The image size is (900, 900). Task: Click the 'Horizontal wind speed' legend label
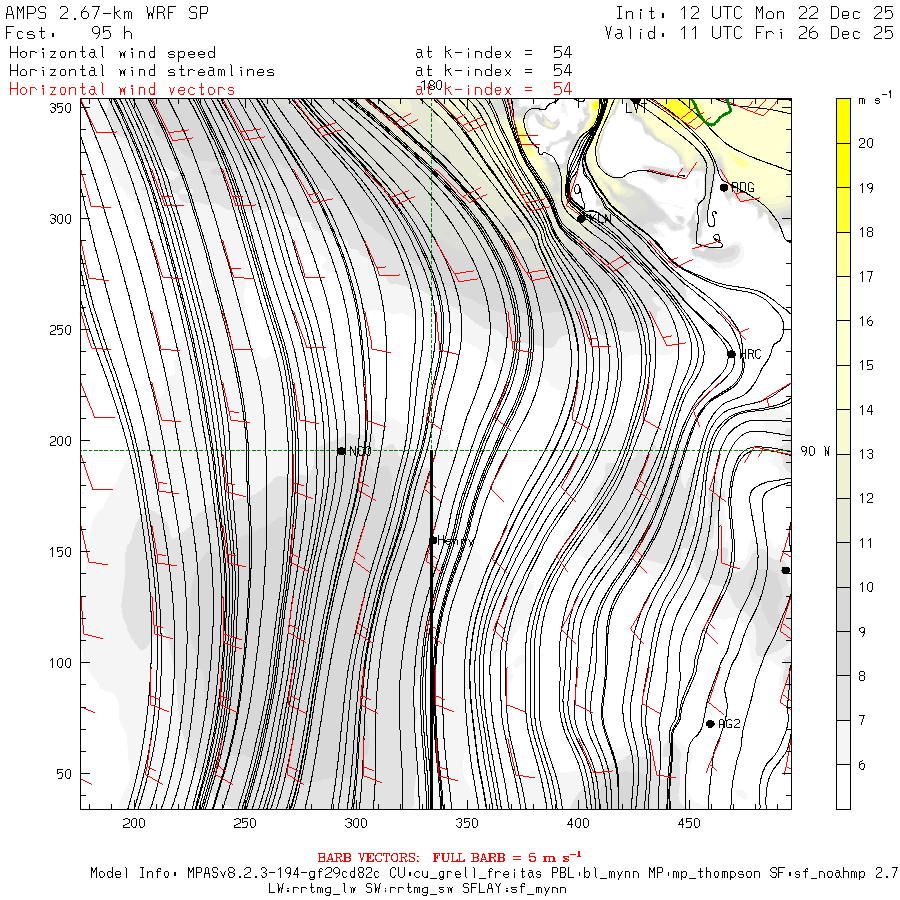tap(112, 53)
